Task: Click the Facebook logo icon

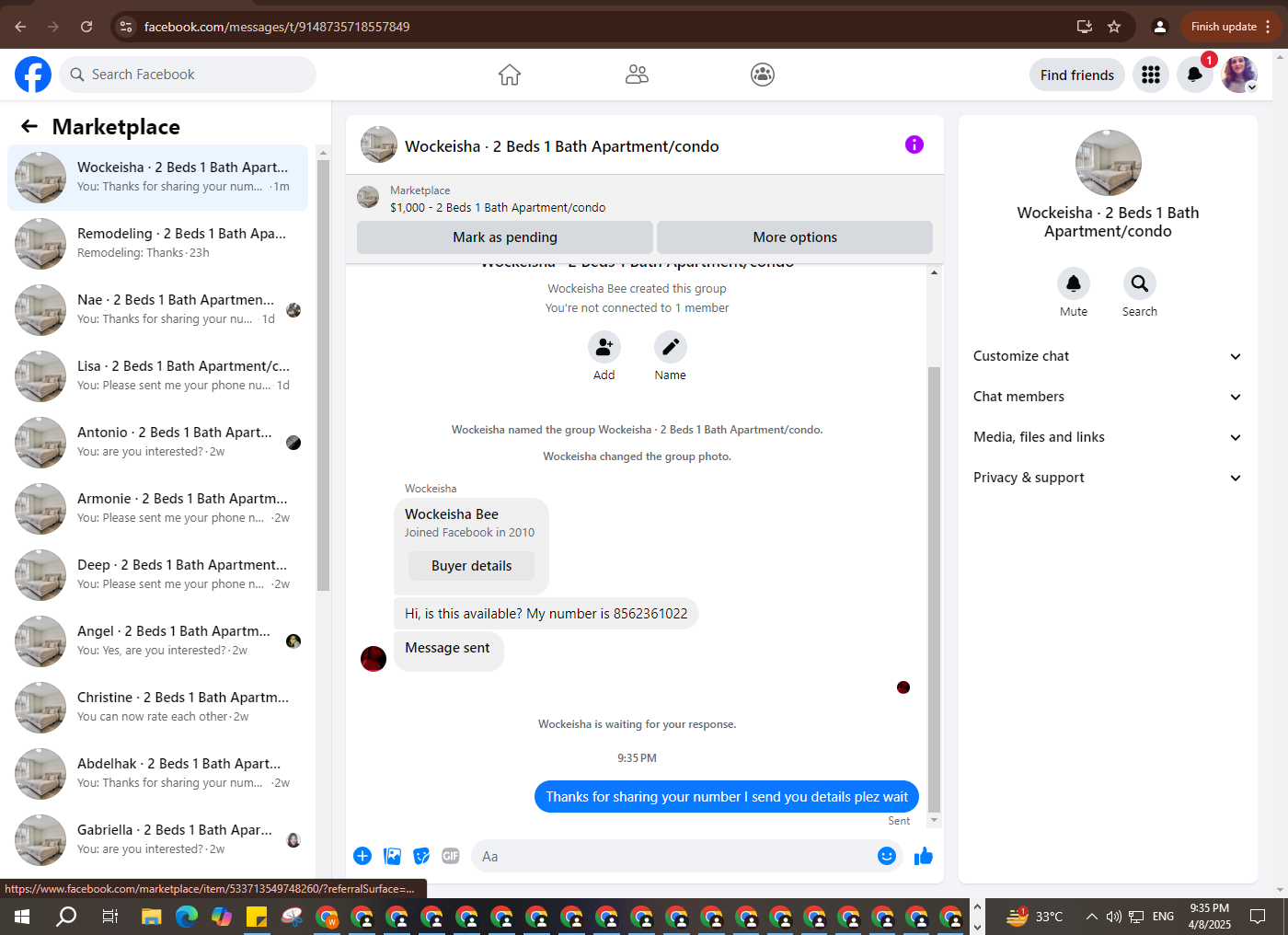Action: [x=33, y=75]
